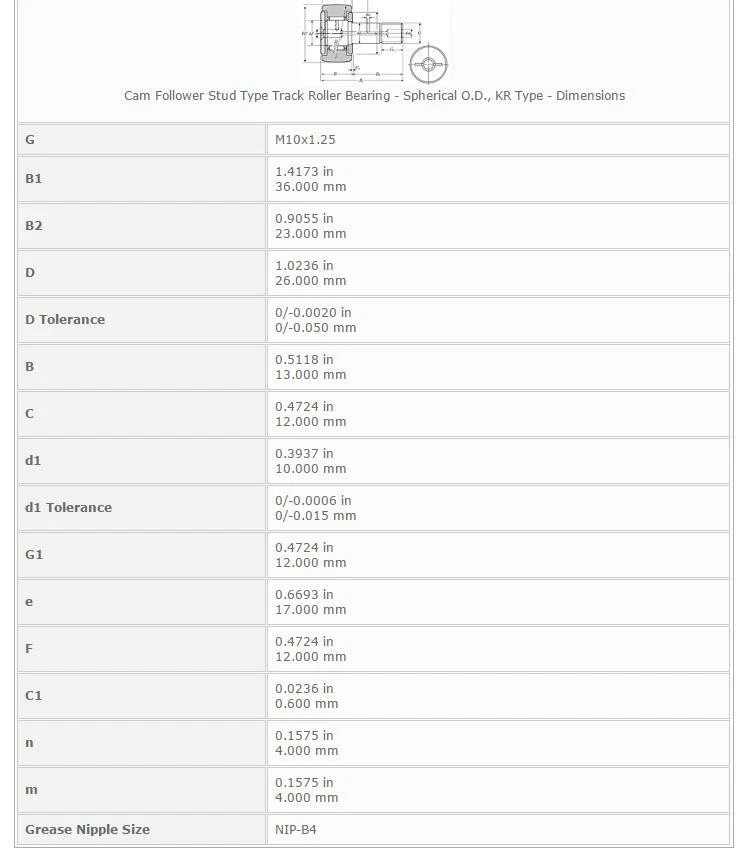Image resolution: width=737 pixels, height=849 pixels.
Task: Click the D Tolerance value 0/-0.050 mm
Action: 316,328
